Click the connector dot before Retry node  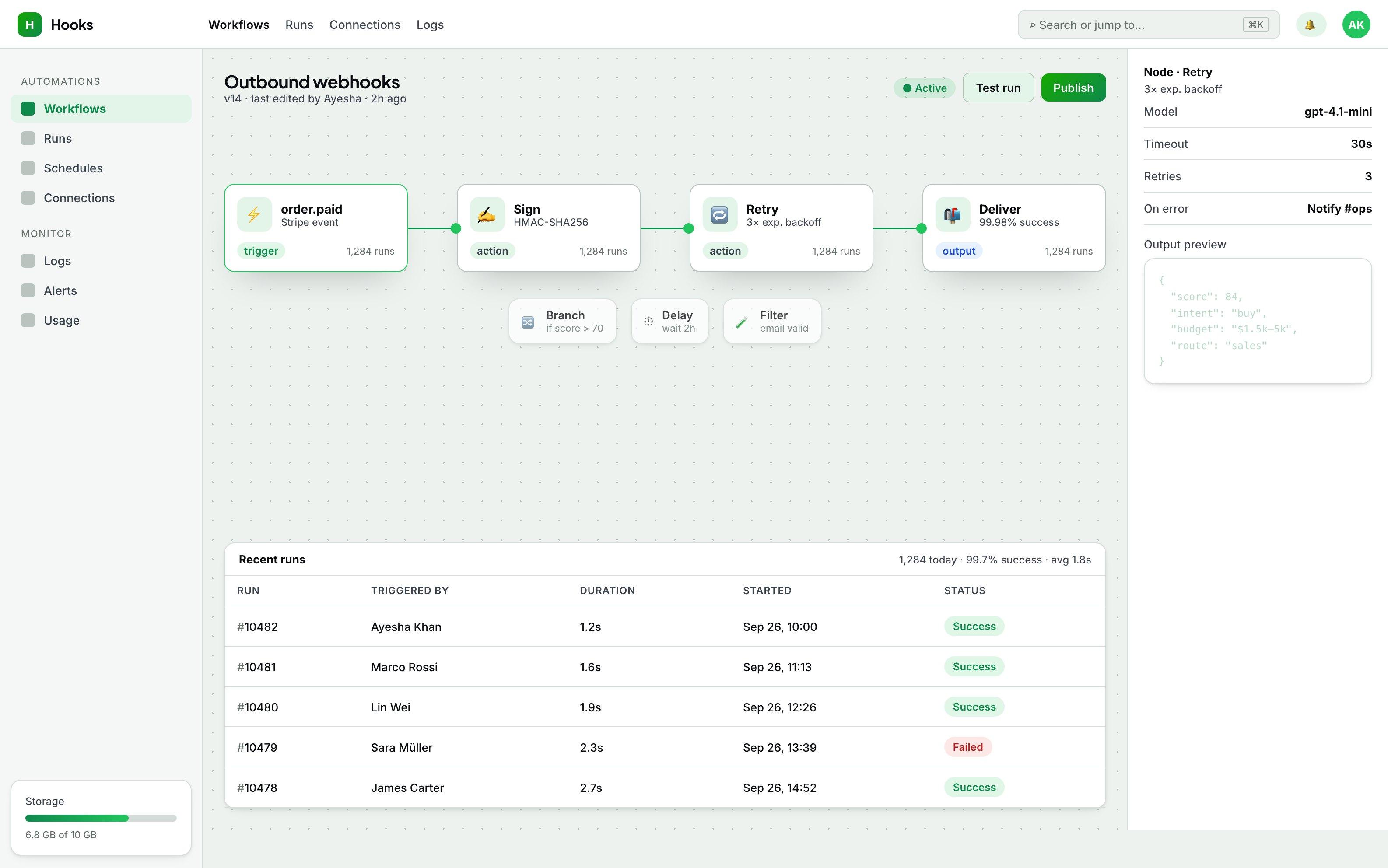click(x=689, y=228)
